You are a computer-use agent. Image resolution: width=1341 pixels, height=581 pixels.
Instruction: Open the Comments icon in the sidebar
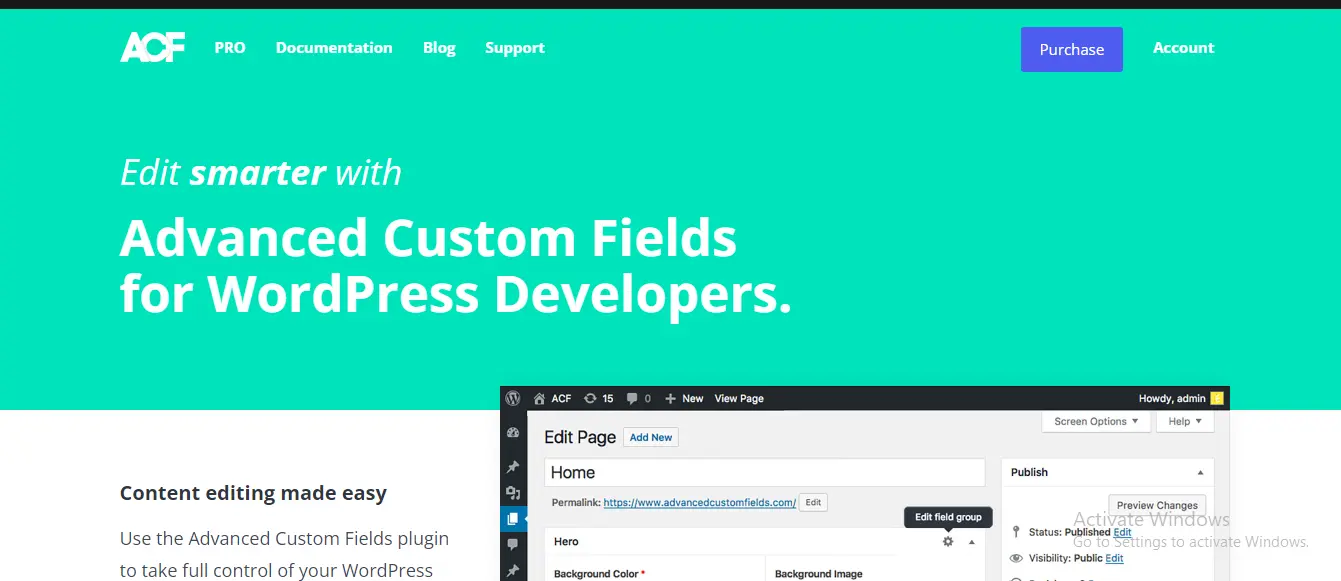click(513, 545)
